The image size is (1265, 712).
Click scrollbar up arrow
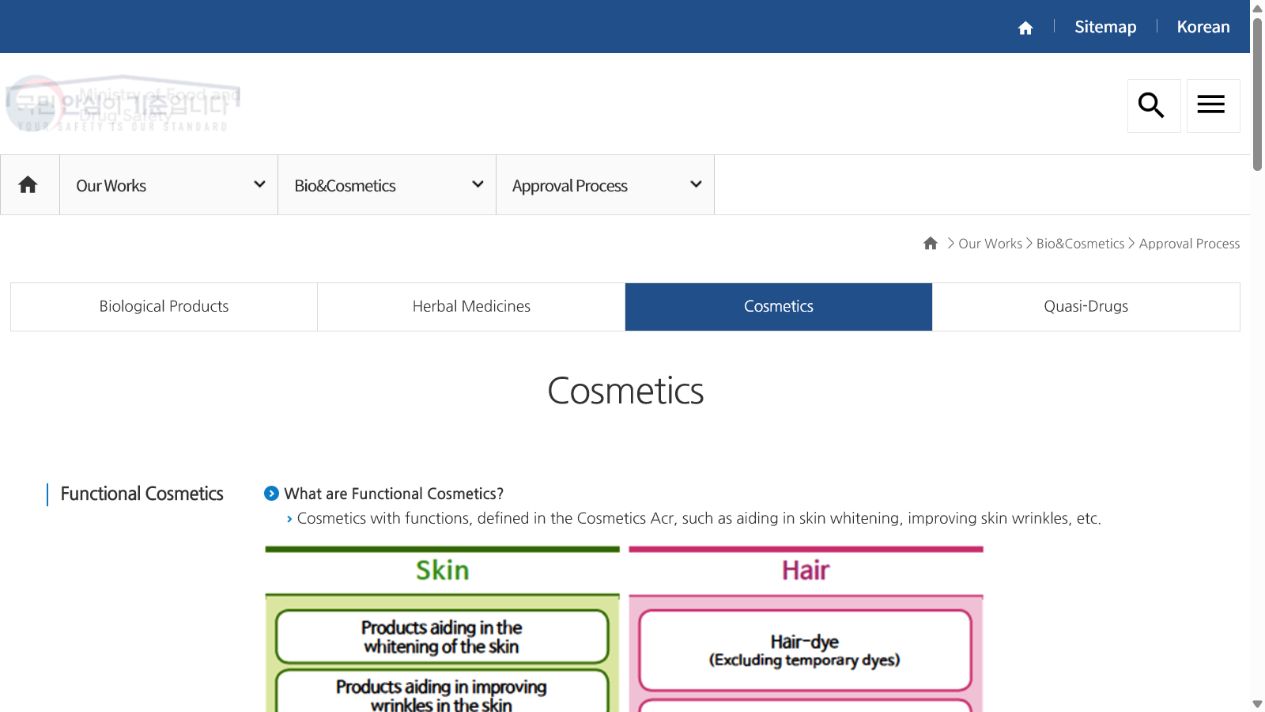(x=1257, y=8)
